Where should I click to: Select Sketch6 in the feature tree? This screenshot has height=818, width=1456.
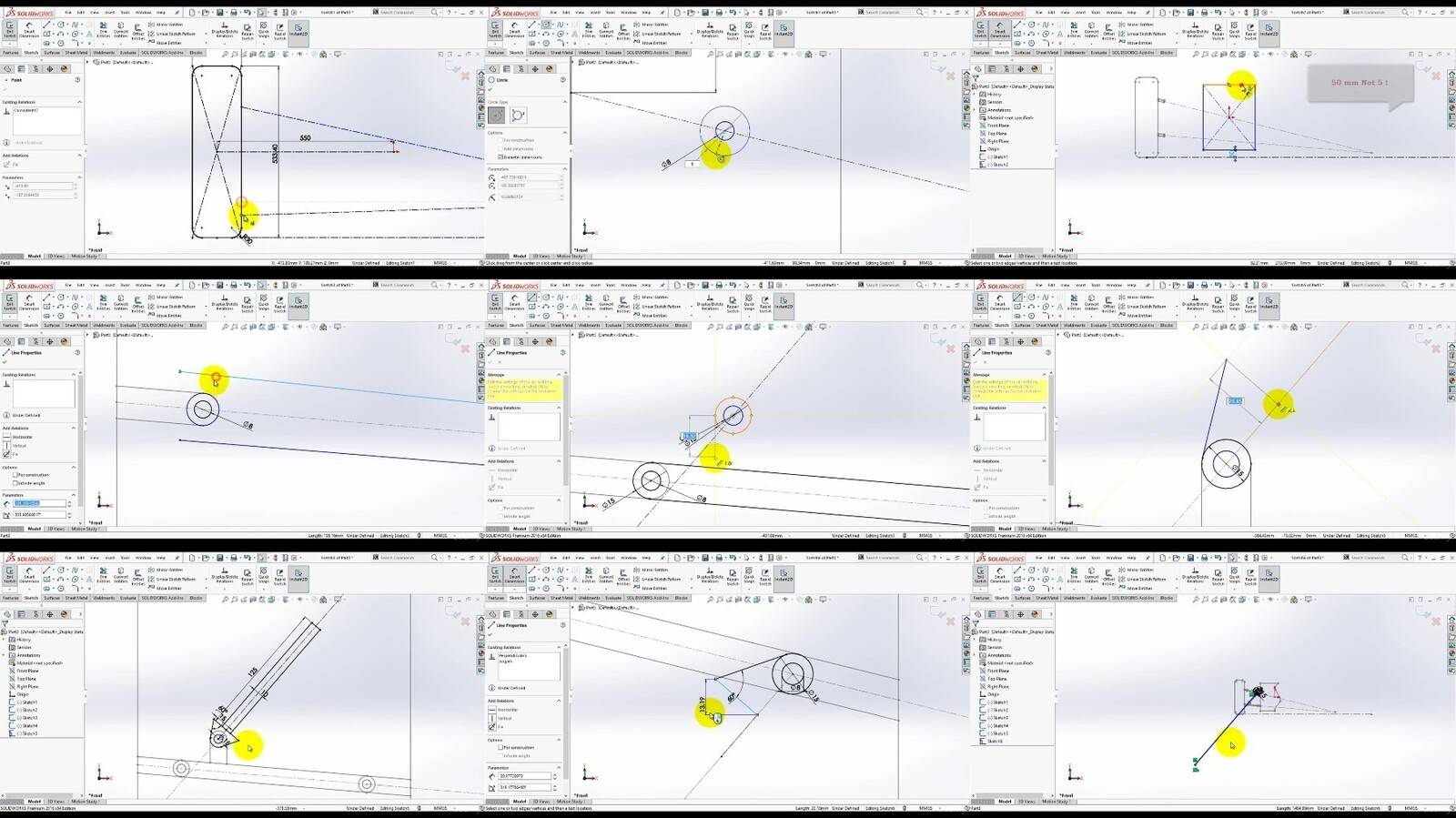994,741
